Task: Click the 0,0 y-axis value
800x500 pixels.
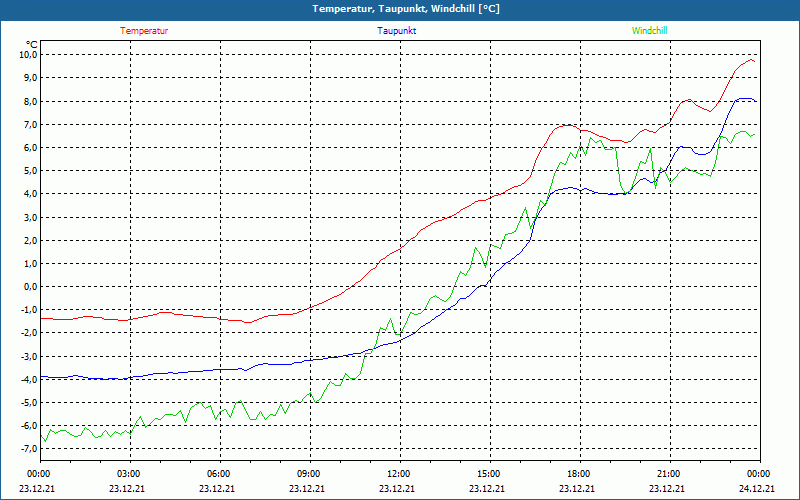Action: [x=30, y=286]
